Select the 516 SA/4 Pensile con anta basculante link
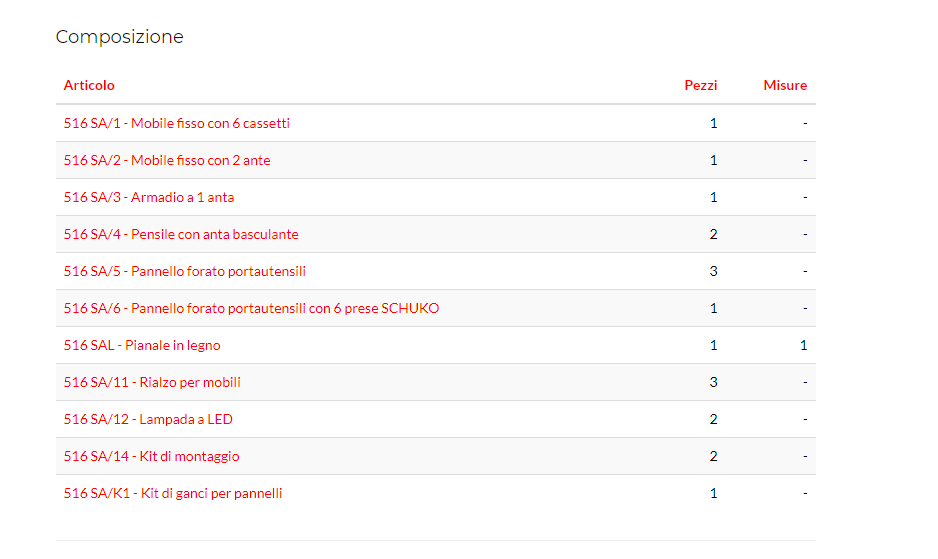 click(x=181, y=234)
